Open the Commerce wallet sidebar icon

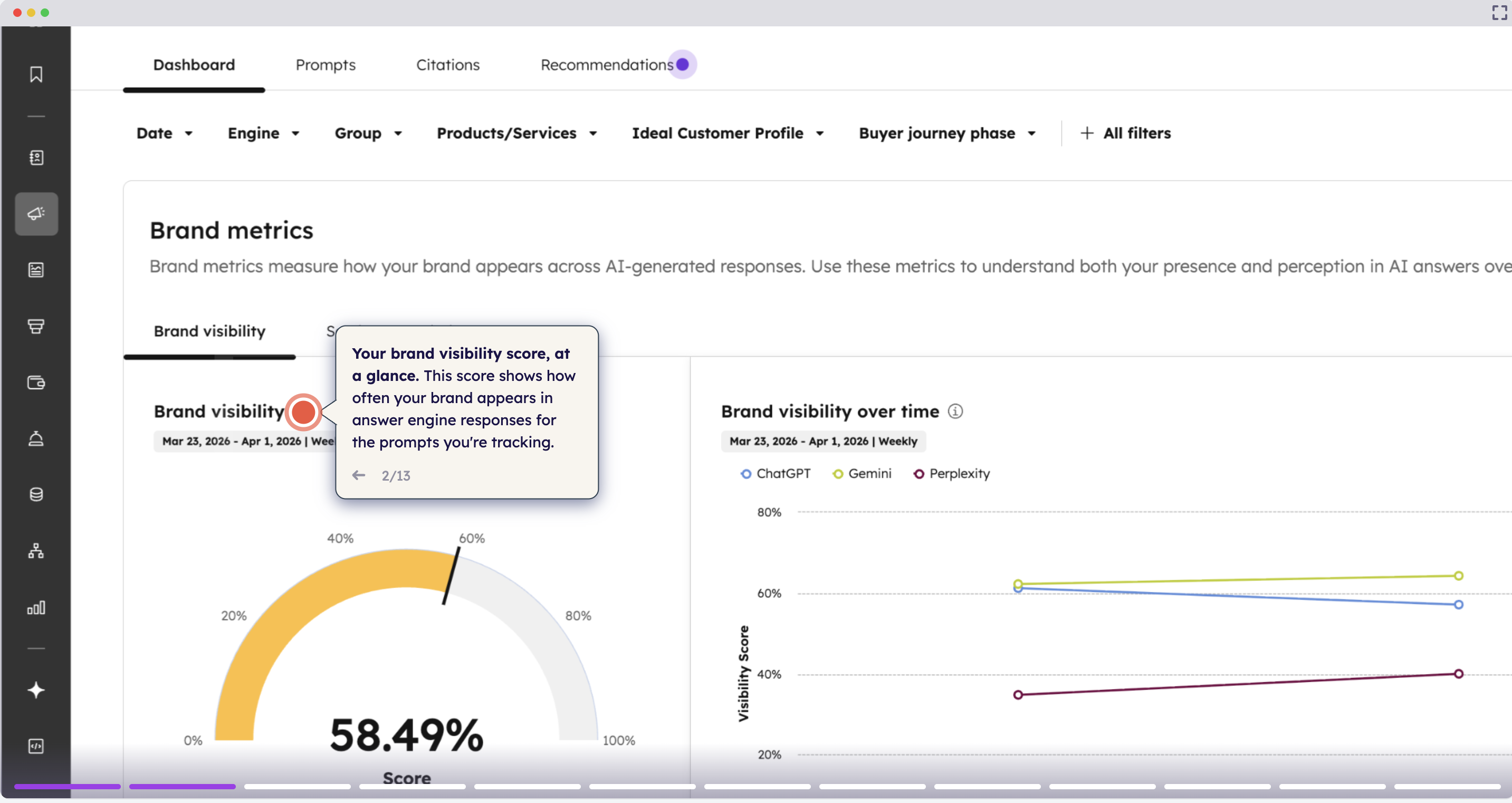coord(36,383)
